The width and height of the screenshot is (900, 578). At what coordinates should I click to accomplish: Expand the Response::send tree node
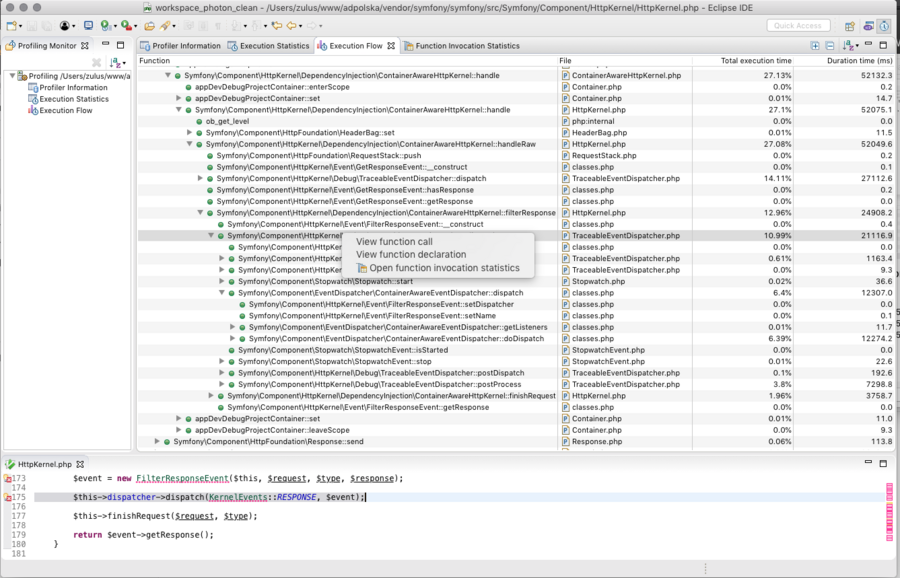click(x=157, y=441)
